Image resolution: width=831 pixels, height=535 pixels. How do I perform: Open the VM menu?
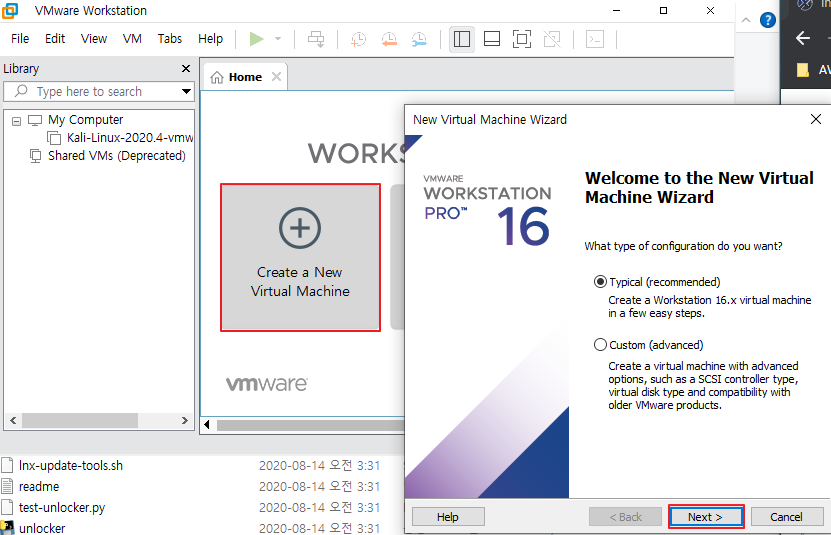pyautogui.click(x=132, y=39)
